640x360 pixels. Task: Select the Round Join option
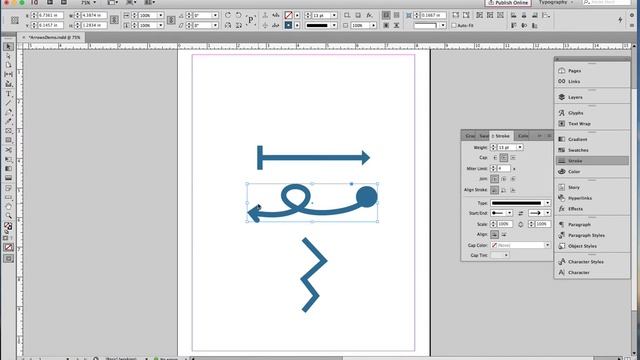504,179
